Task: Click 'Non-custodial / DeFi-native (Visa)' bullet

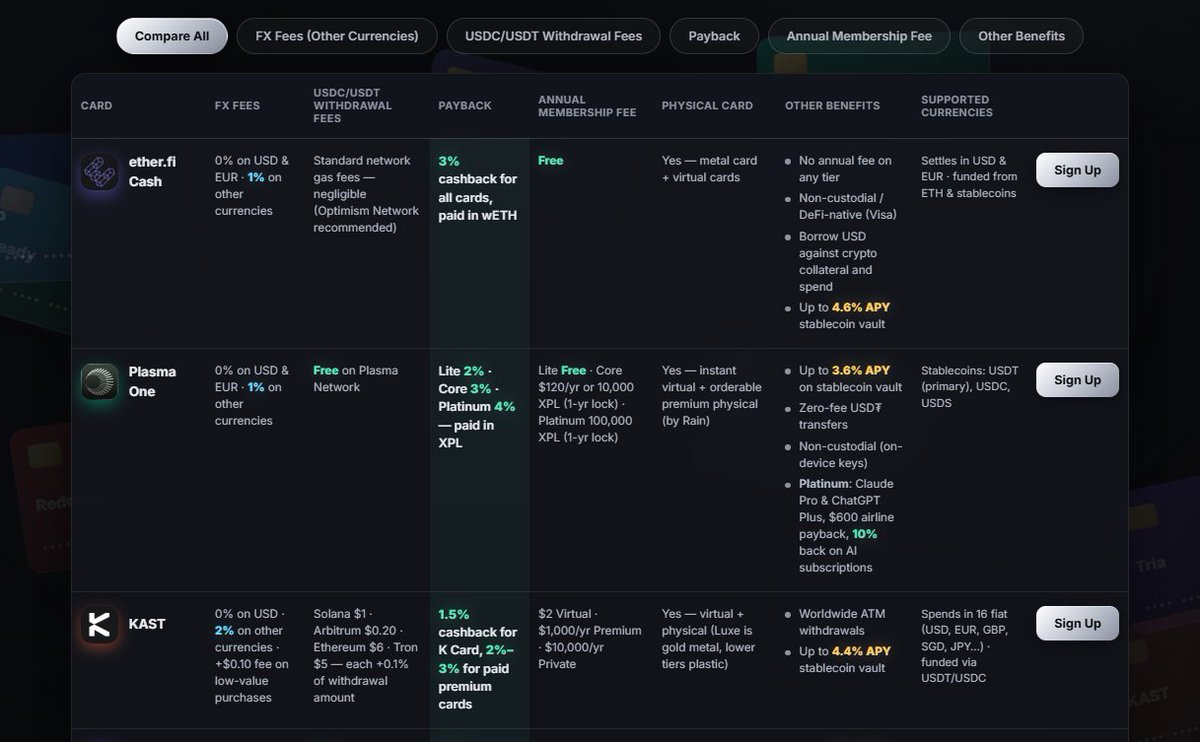Action: tap(848, 206)
